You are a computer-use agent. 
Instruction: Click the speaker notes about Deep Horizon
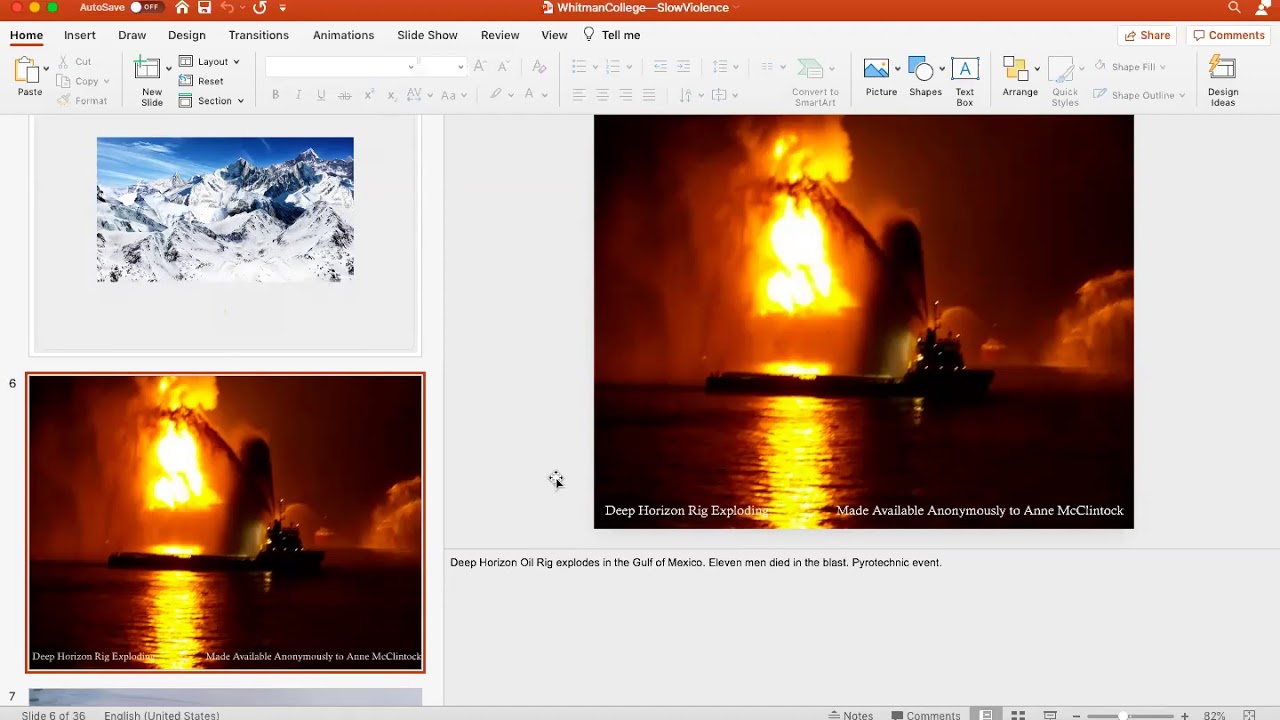click(696, 563)
